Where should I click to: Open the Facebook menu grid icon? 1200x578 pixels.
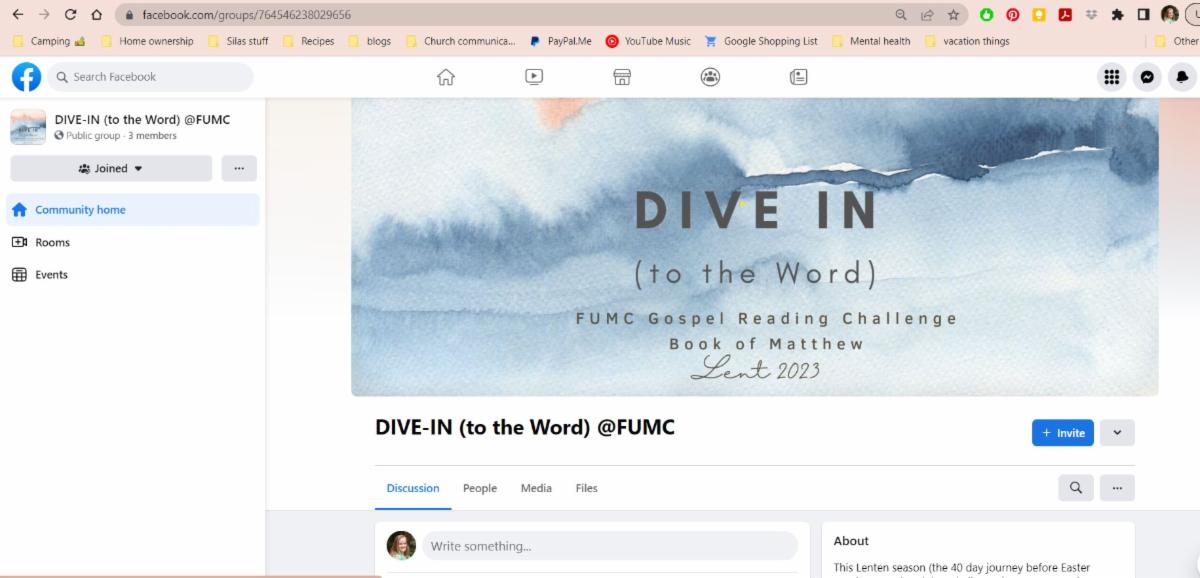pos(1111,77)
